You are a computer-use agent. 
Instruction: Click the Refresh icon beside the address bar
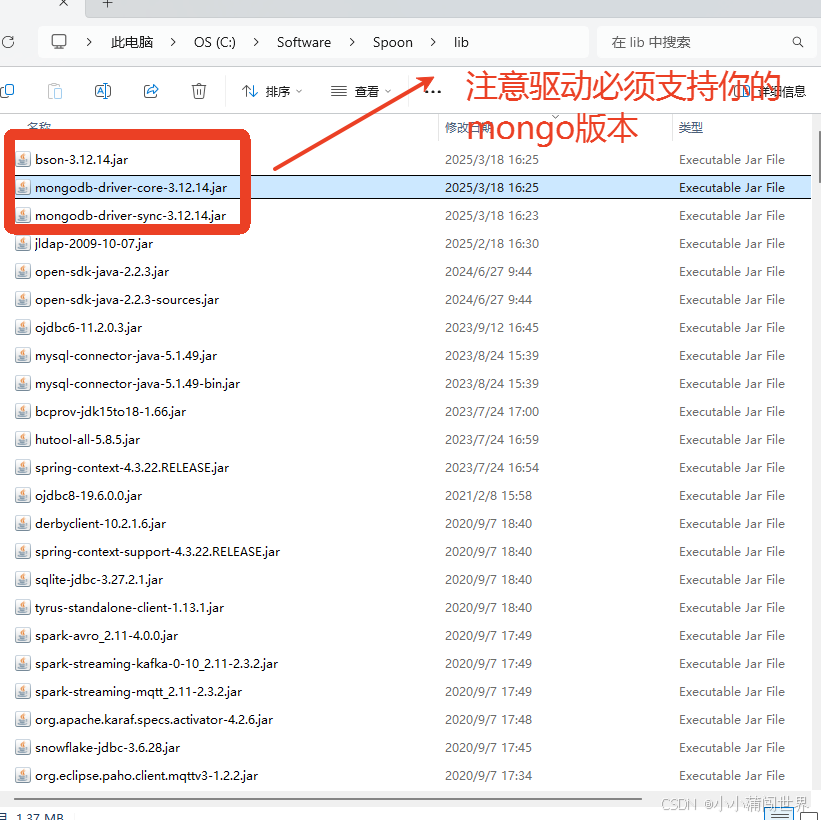tap(9, 42)
